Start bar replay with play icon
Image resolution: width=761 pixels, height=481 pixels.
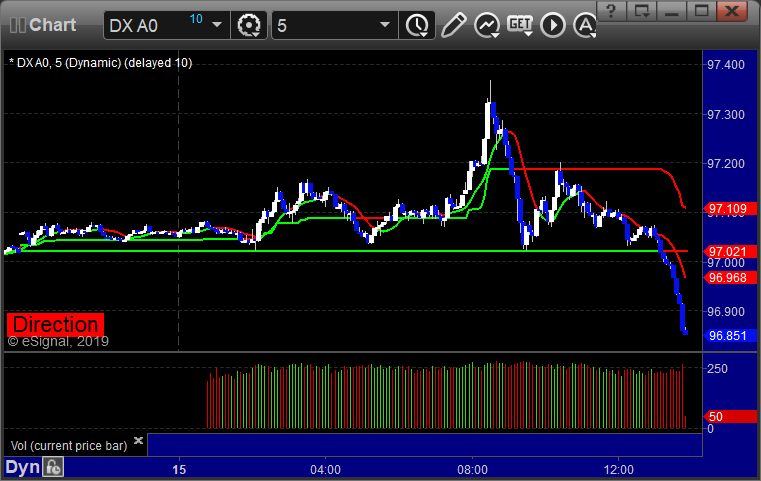point(553,25)
